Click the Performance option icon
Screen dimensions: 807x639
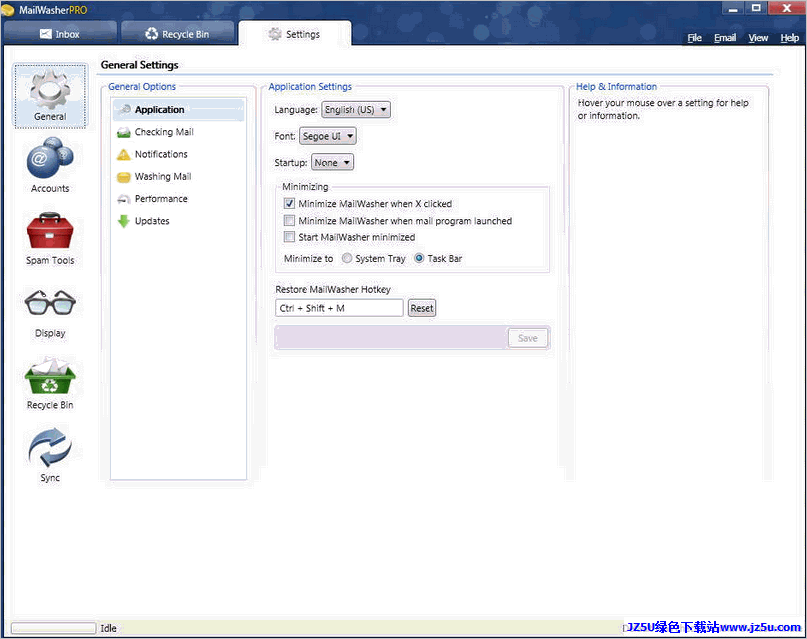124,199
